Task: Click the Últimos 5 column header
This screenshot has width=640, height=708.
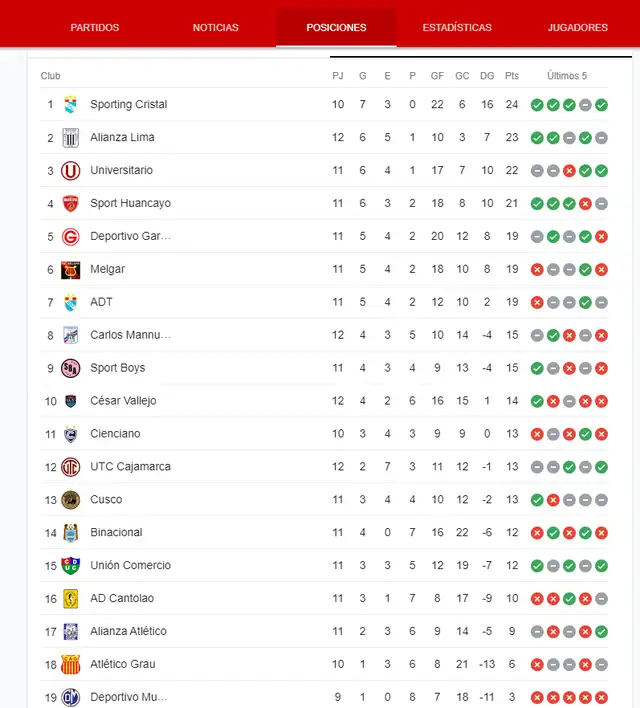Action: [x=568, y=76]
